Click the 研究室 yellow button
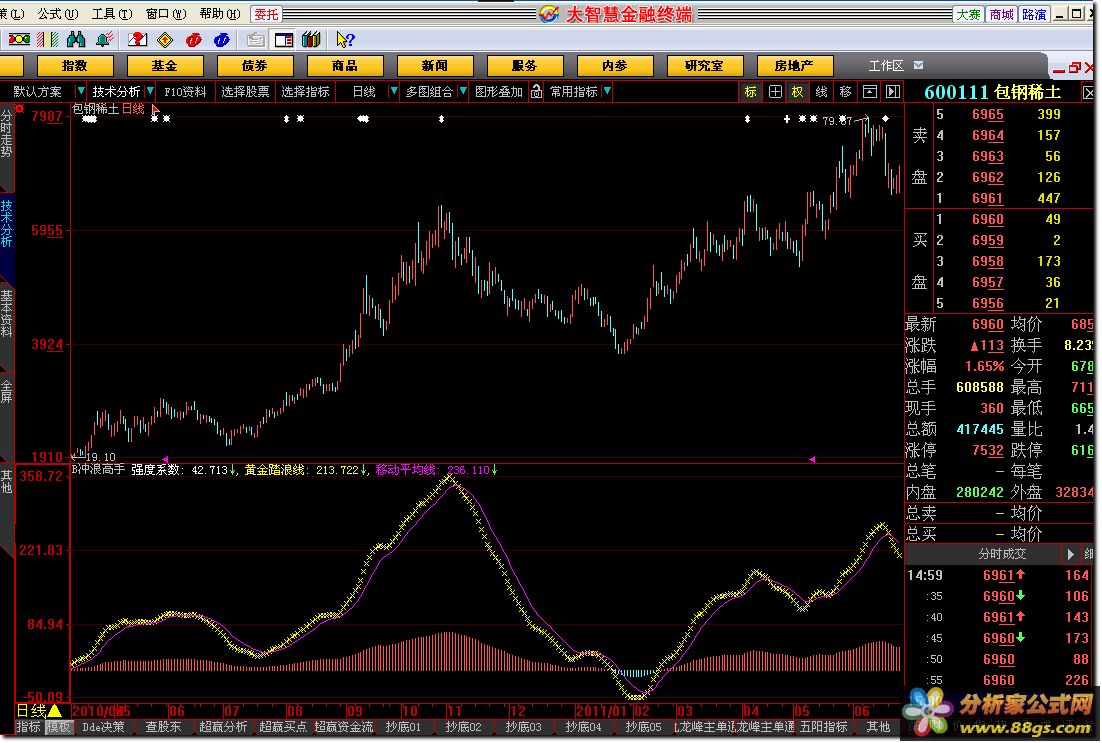Viewport: 1102px width, 743px height. [704, 66]
